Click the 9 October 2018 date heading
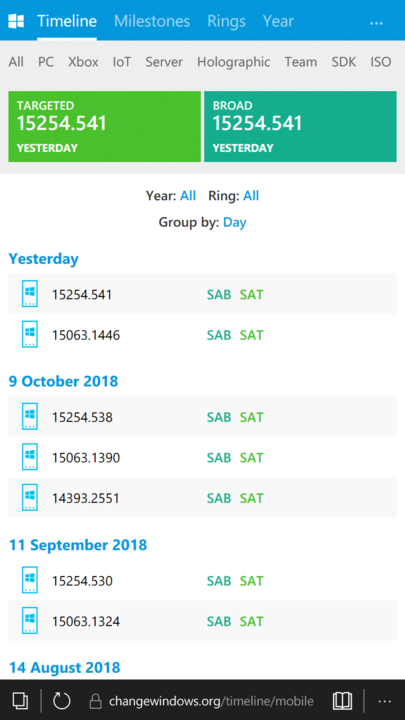 [x=63, y=382]
